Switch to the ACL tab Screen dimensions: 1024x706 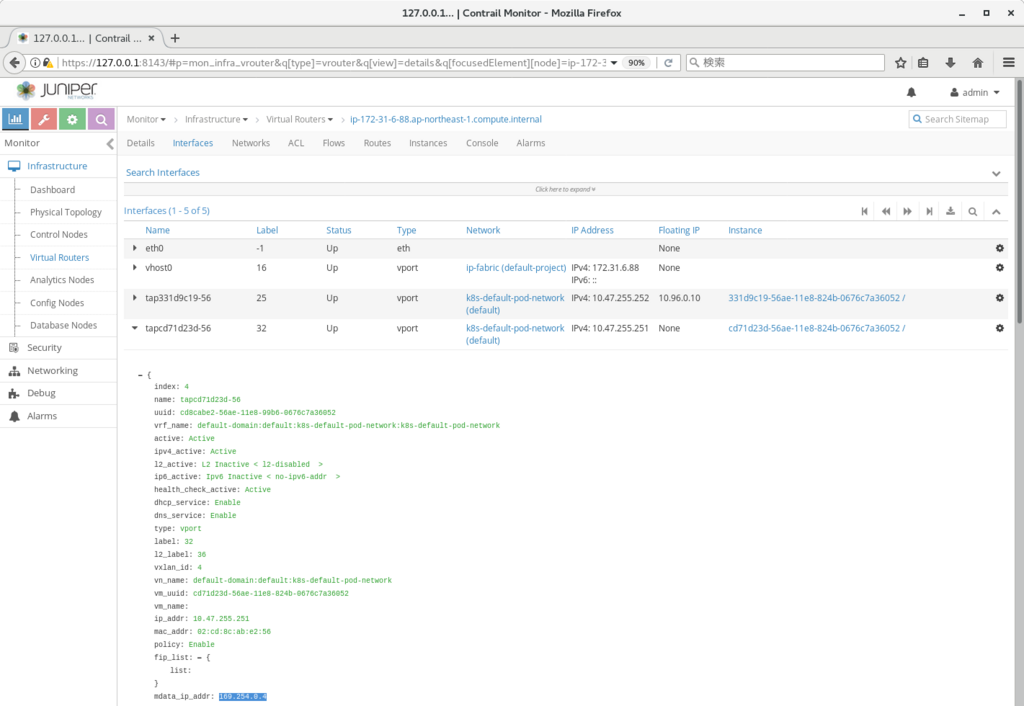pos(296,143)
